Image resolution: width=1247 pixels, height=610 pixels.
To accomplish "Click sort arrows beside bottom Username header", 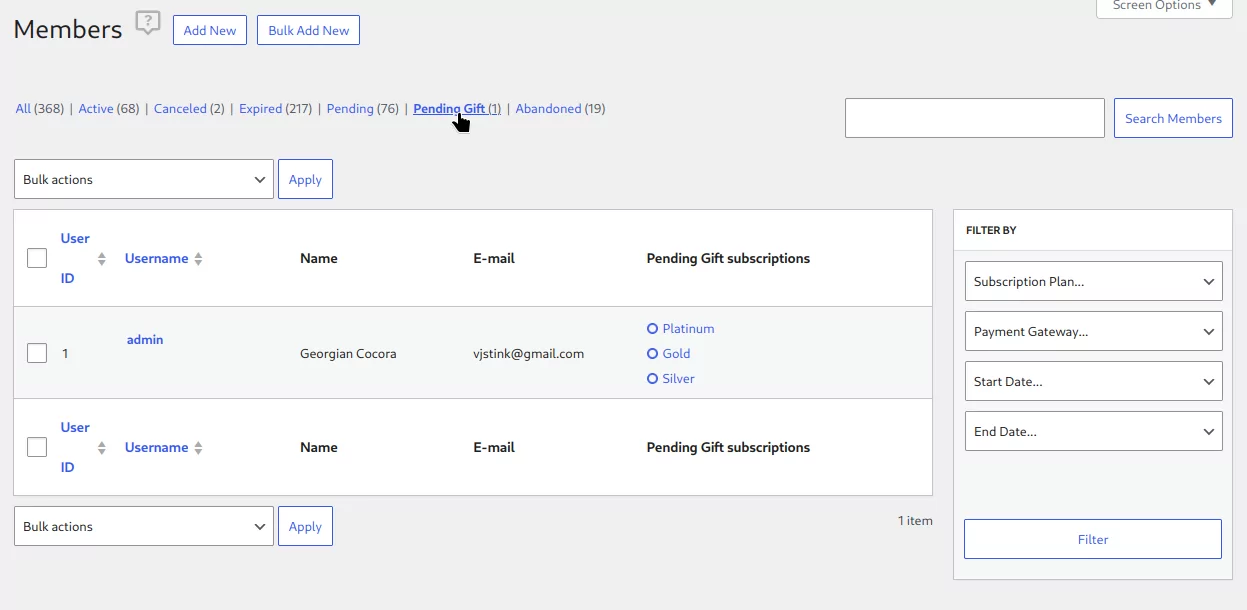I will [x=198, y=448].
